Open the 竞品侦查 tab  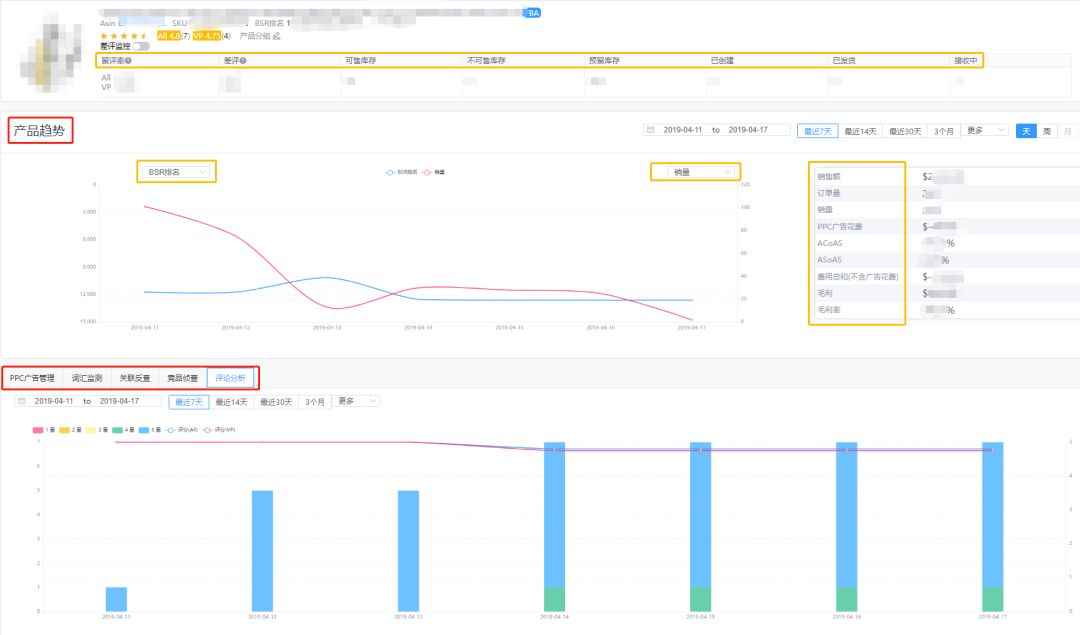(x=182, y=378)
